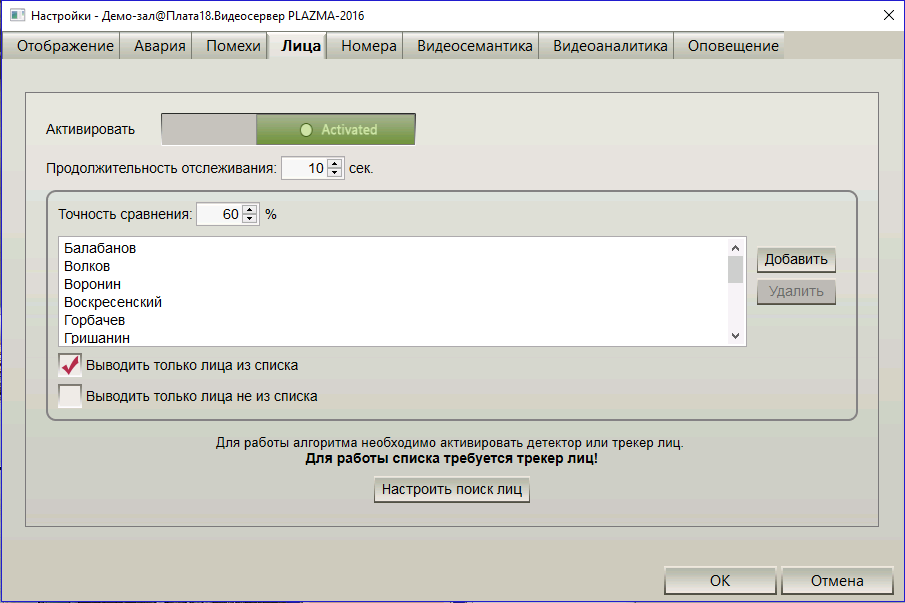Click the Добавить button
Viewport: 905px width, 603px height.
pos(796,260)
